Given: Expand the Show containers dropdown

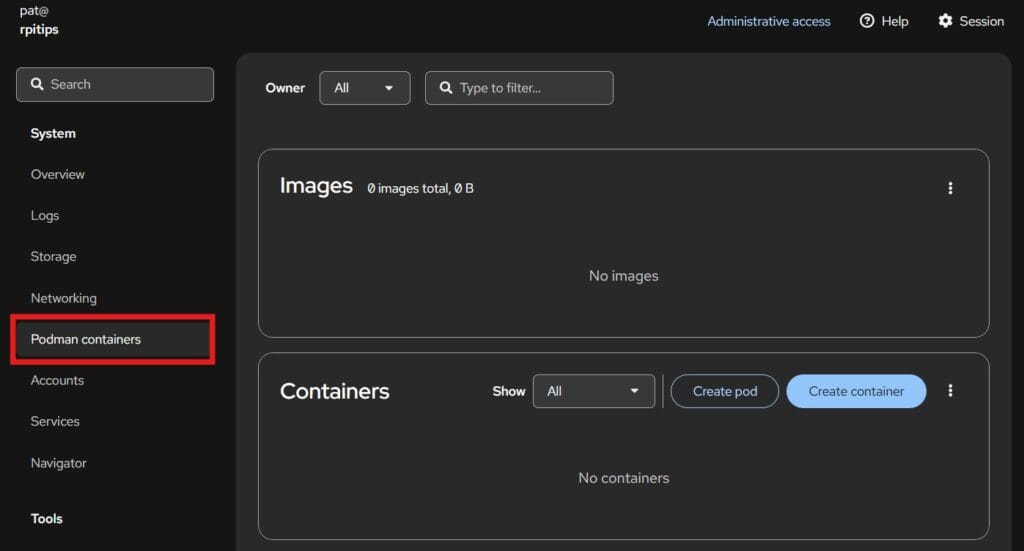Looking at the screenshot, I should point(593,391).
